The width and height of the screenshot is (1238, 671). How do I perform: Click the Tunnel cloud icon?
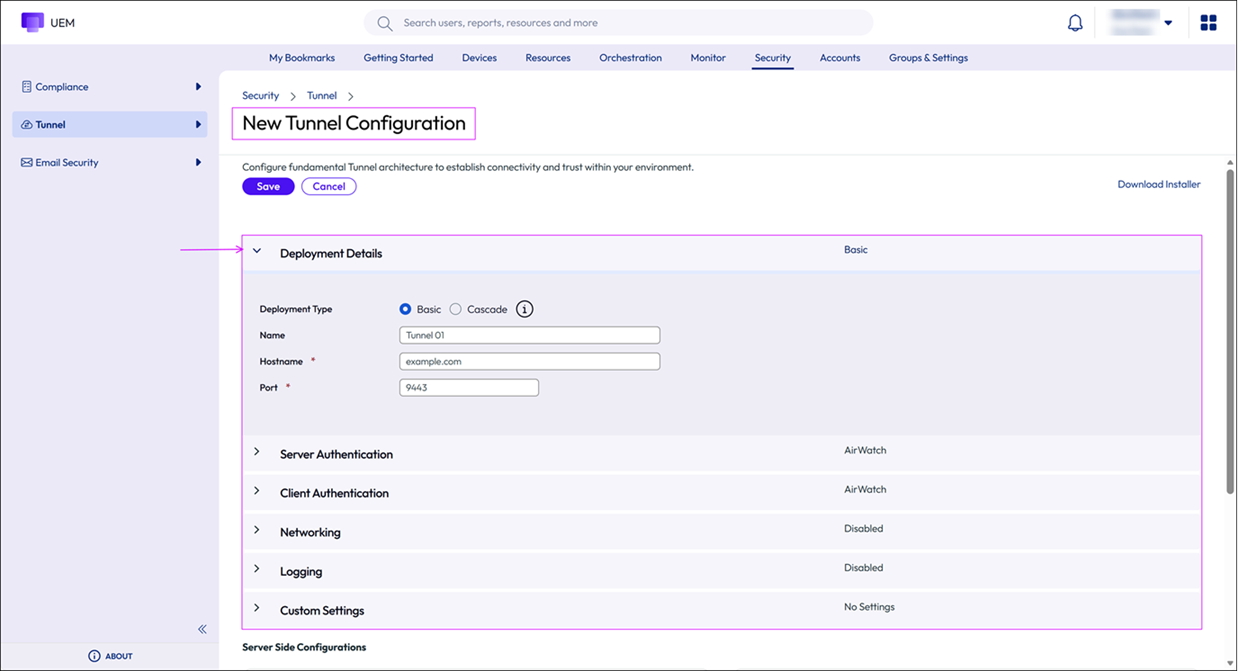click(27, 125)
